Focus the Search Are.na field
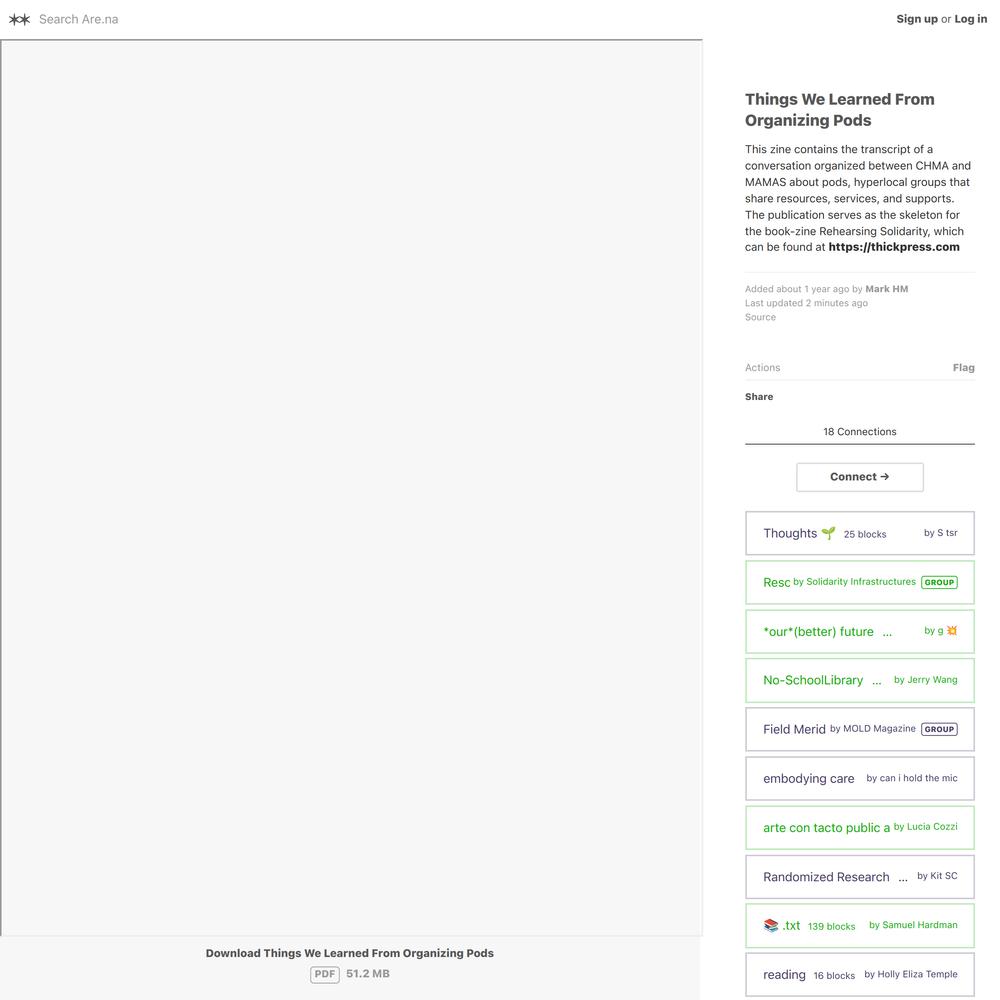1000x1000 pixels. pos(78,19)
